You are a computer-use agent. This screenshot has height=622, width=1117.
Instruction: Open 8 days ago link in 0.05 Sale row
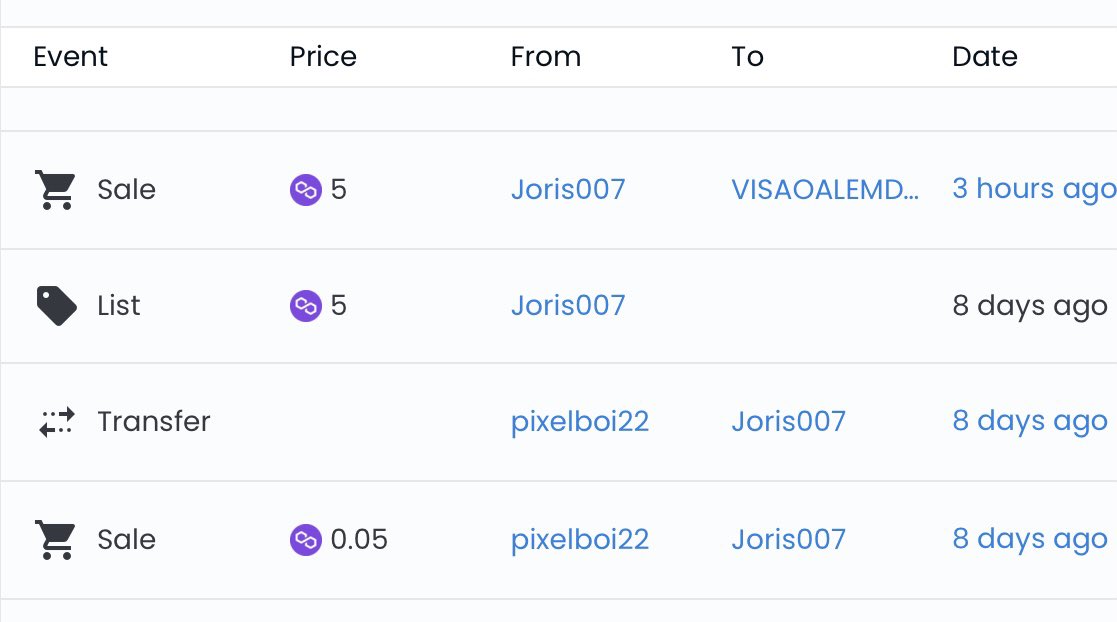click(x=1030, y=539)
